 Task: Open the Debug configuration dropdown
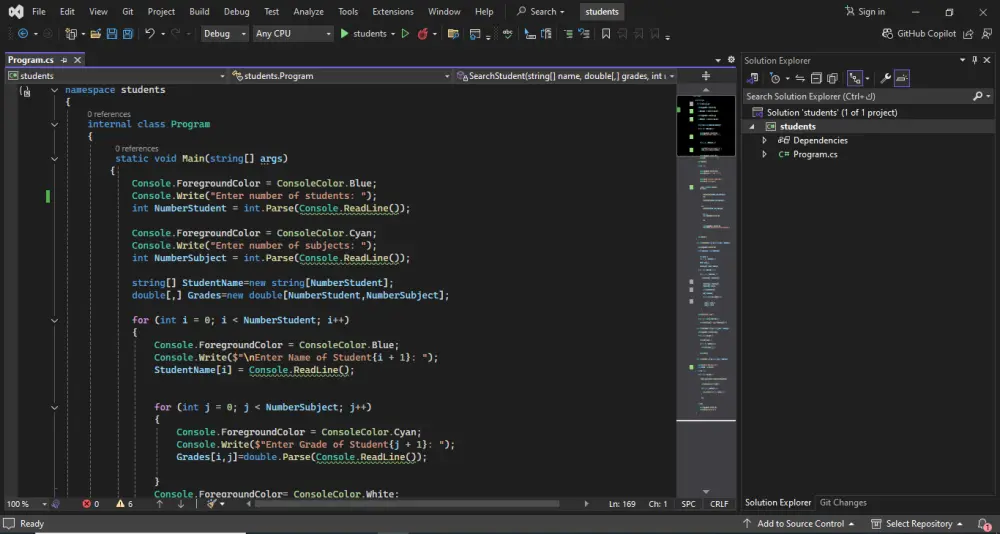pos(224,34)
